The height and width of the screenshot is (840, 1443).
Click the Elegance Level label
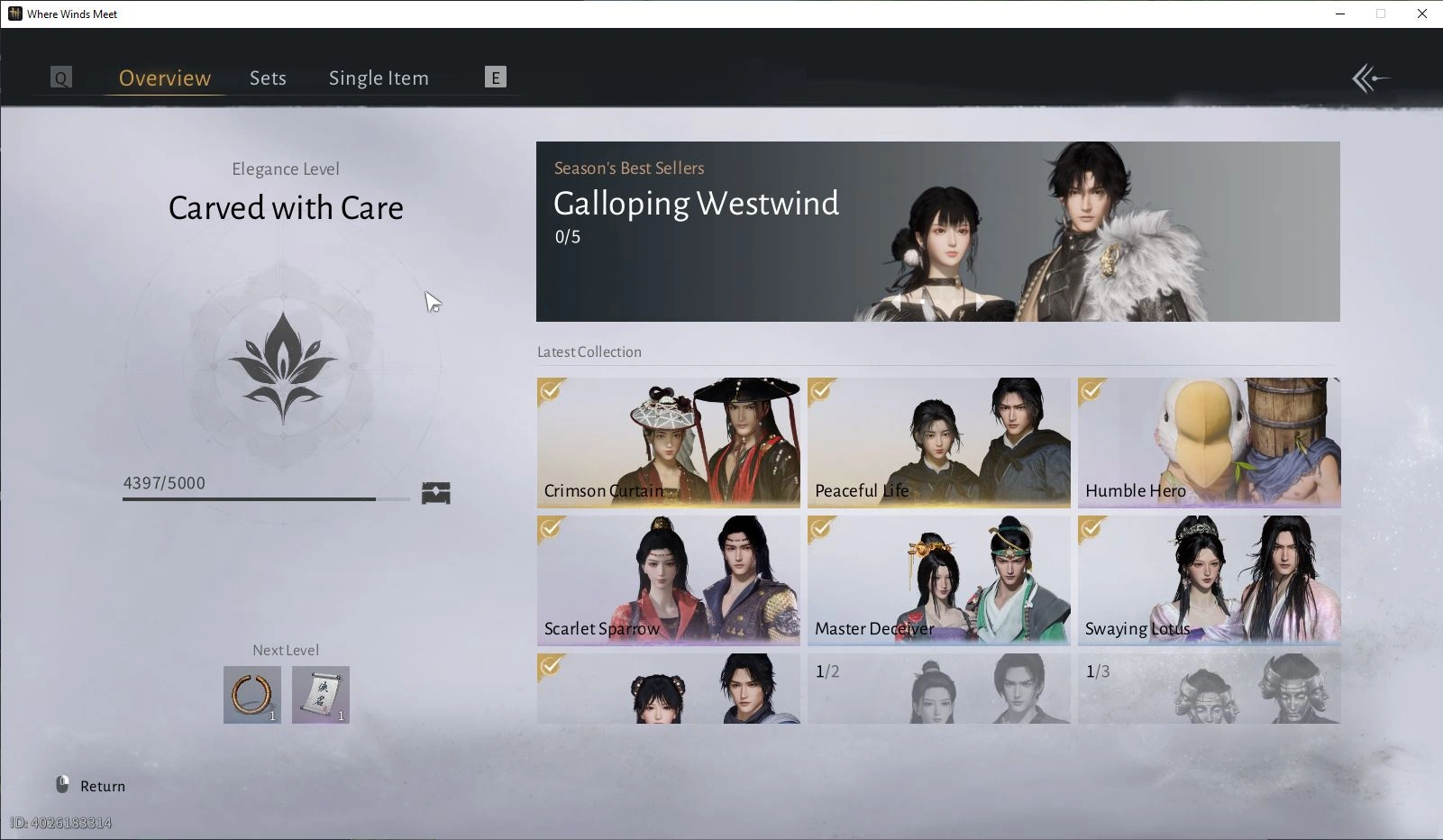click(x=286, y=169)
